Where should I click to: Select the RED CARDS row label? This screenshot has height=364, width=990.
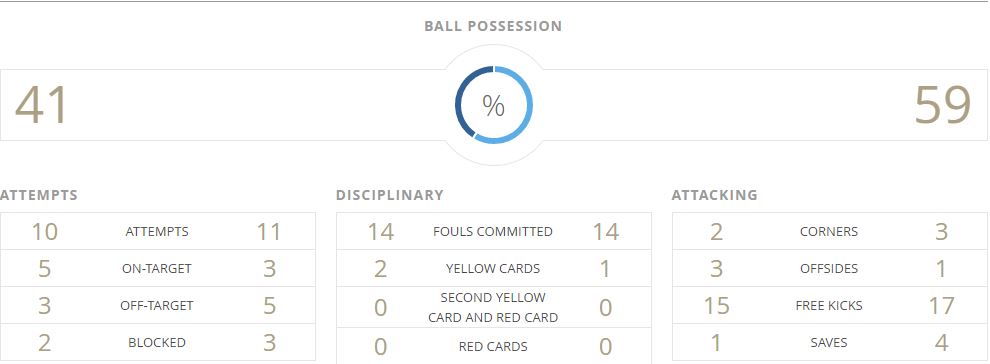click(x=493, y=346)
